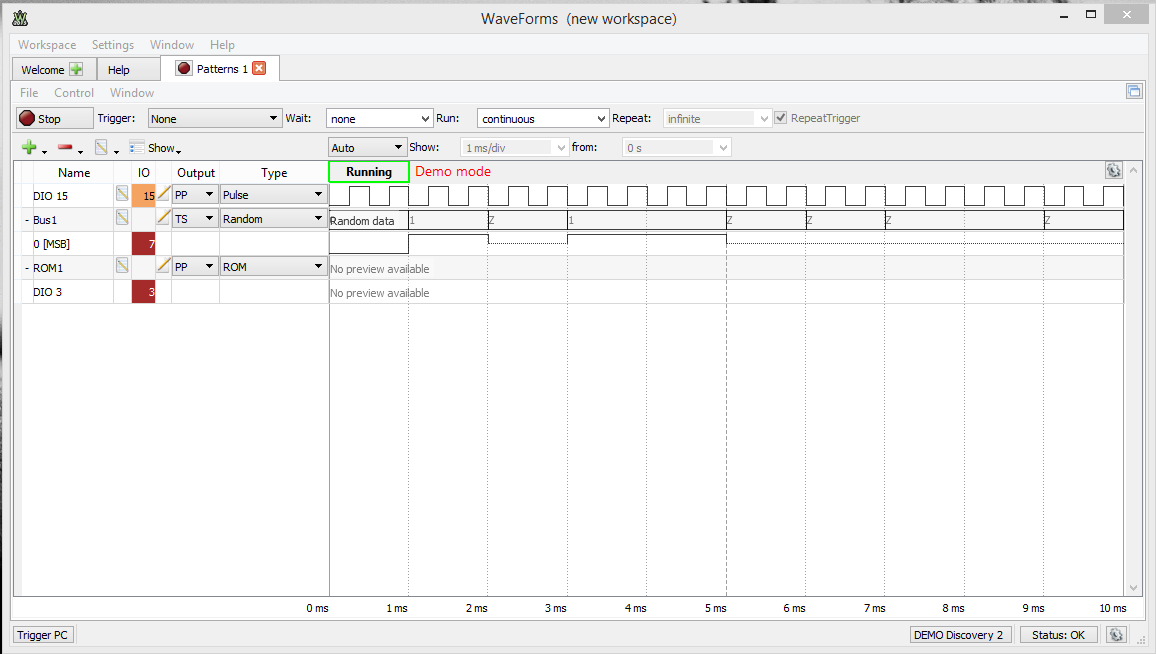Select the 0 [MSB] signal row
Viewport: 1156px width, 654px height.
coord(52,244)
